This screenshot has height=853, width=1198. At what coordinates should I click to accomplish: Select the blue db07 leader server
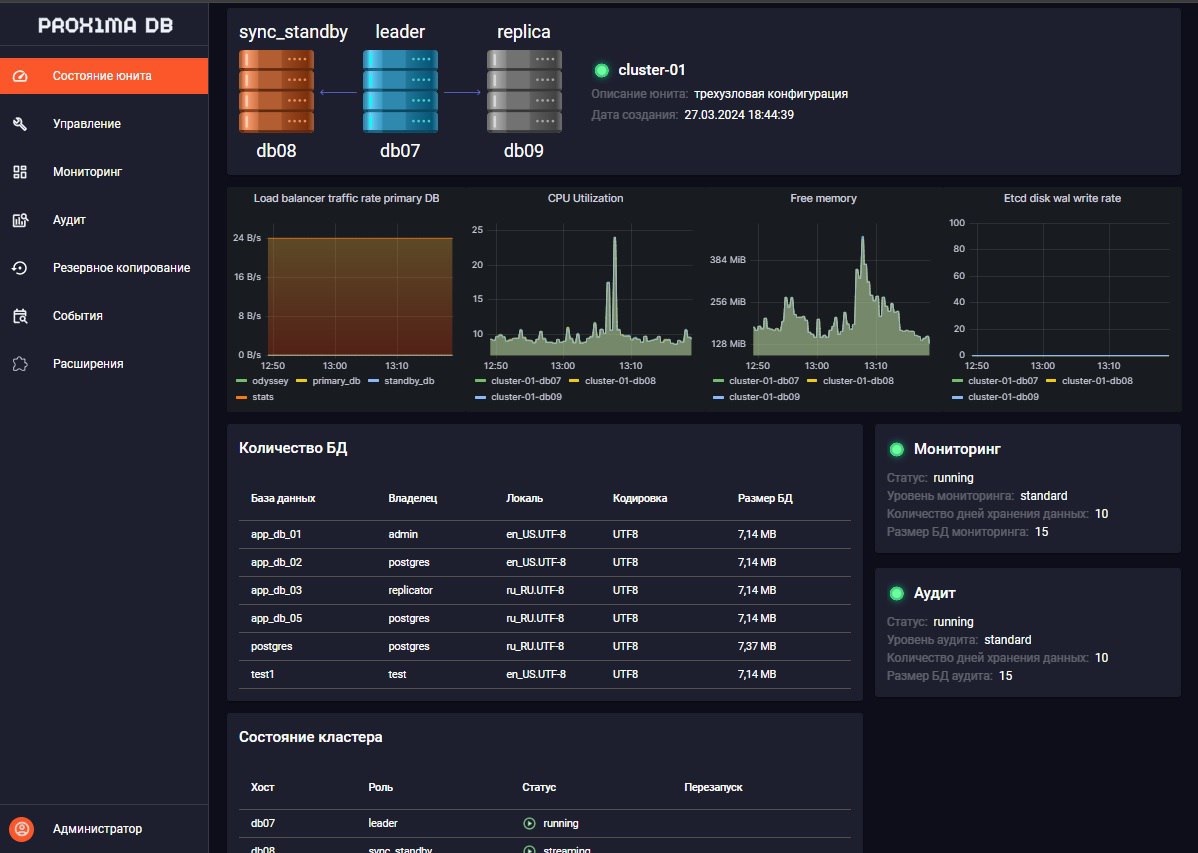400,91
